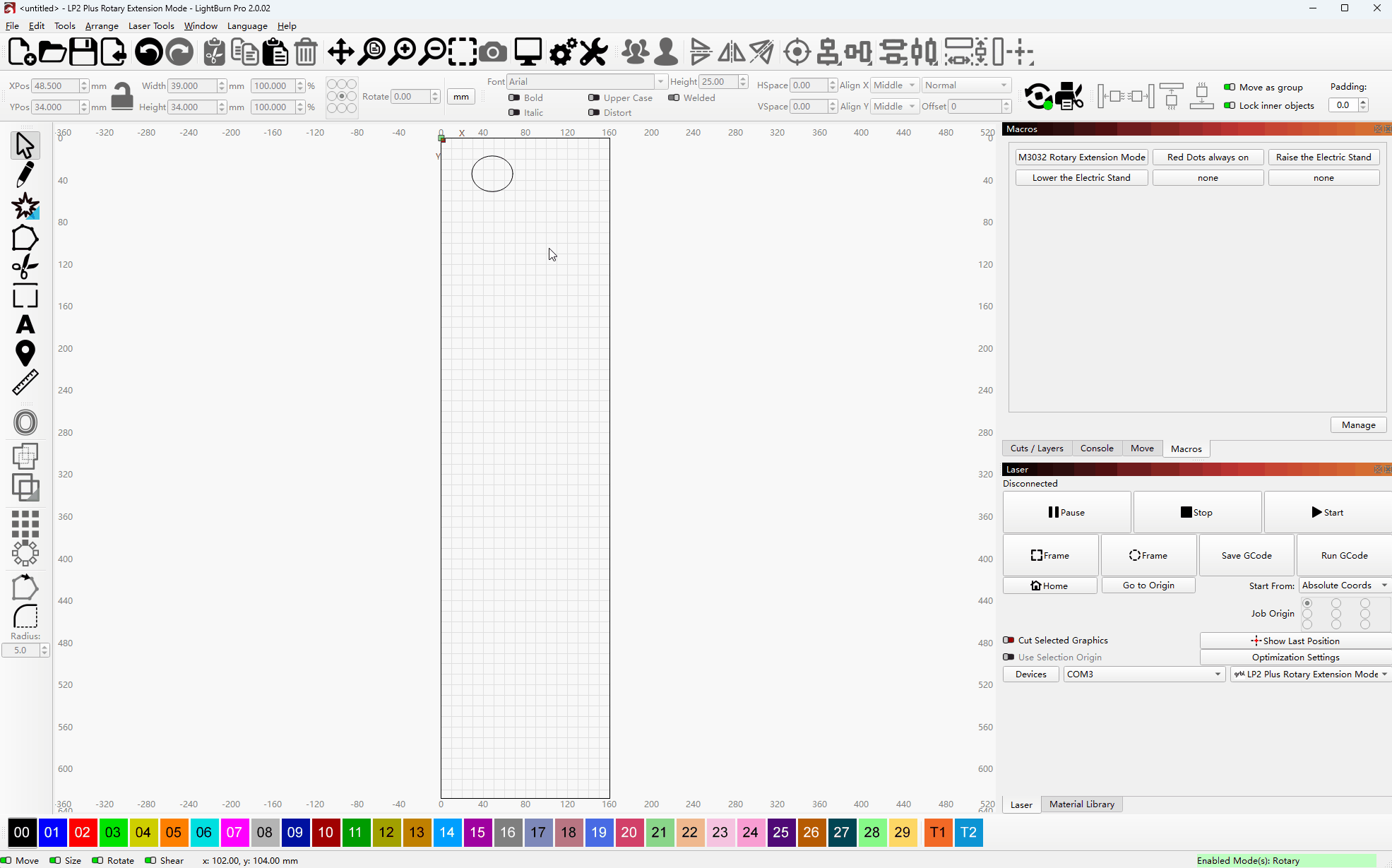The image size is (1392, 868).
Task: Toggle the aspect ratio lock icon
Action: coord(122,96)
